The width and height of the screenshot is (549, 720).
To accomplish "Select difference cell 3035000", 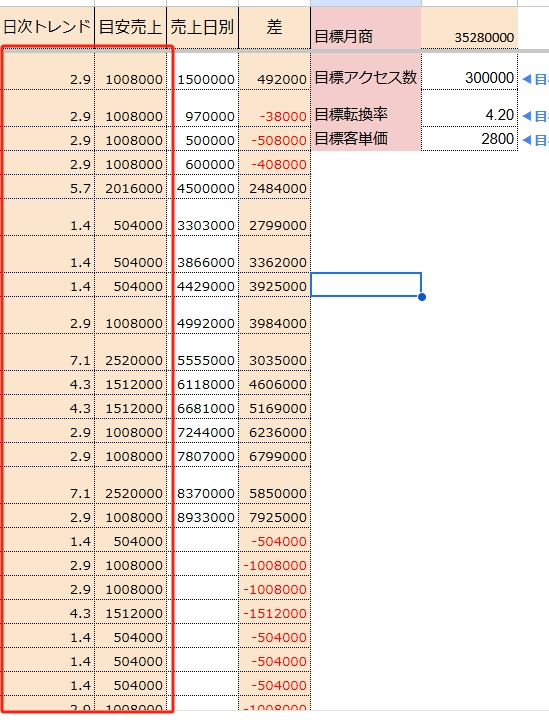I will (274, 353).
